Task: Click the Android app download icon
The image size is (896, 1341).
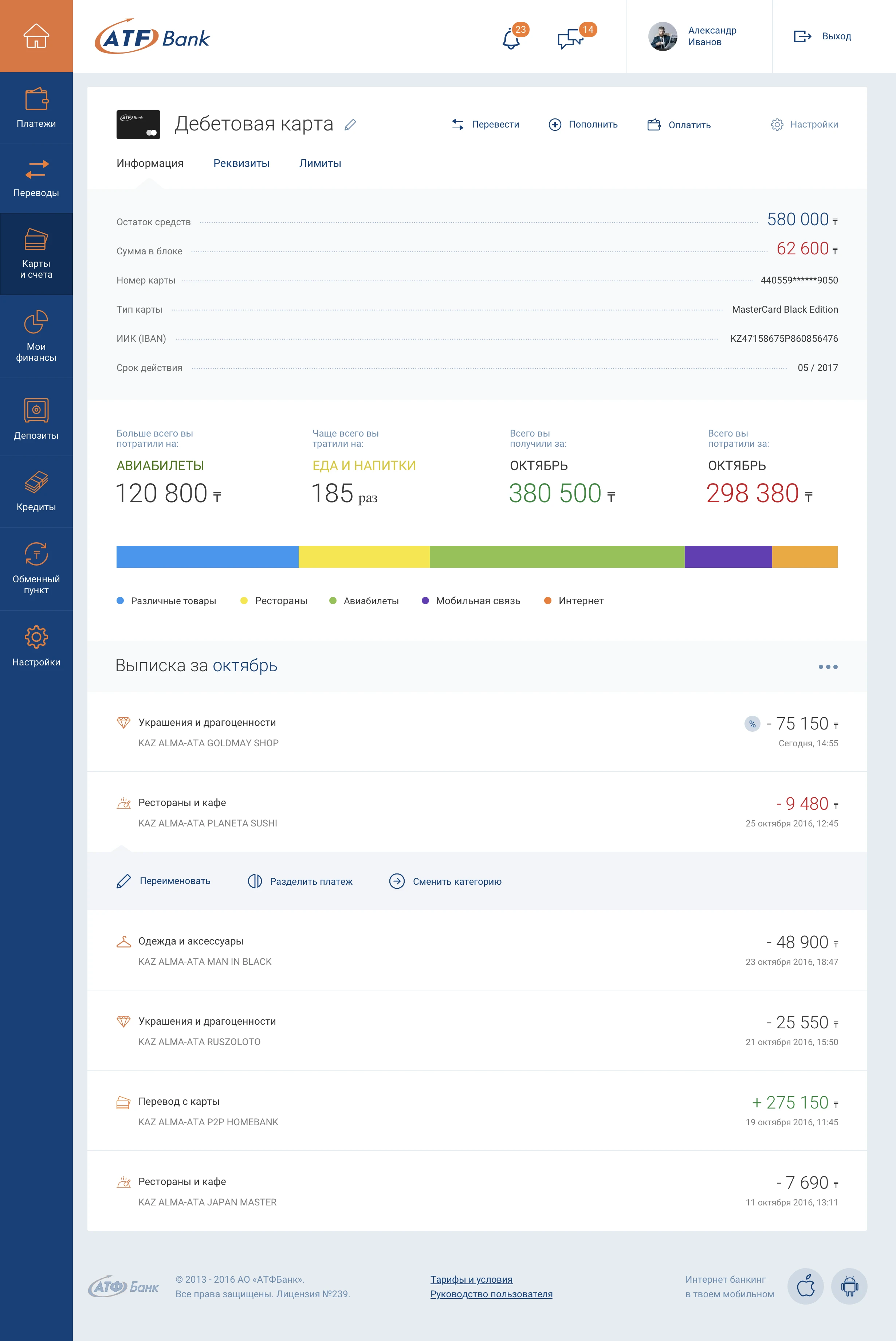Action: 849,1287
